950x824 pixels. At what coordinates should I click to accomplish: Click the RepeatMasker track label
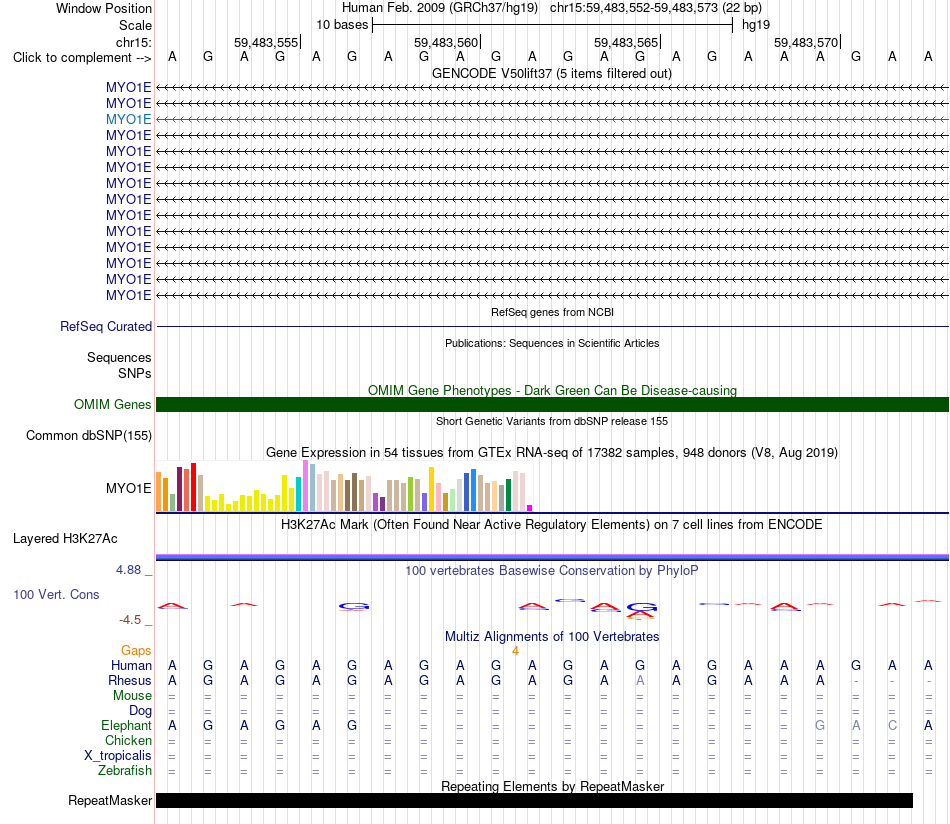pyautogui.click(x=110, y=800)
